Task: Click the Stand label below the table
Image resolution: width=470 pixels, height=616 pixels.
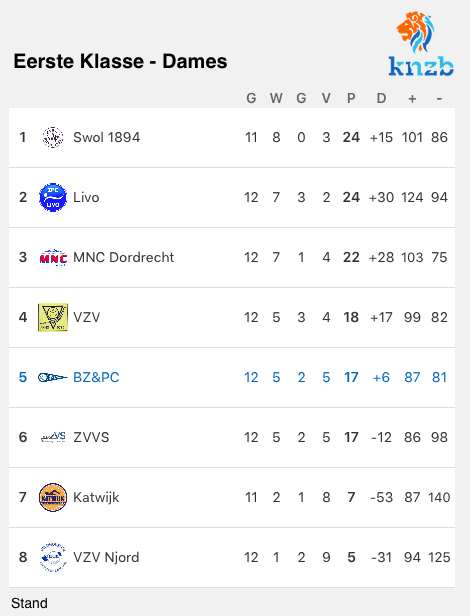Action: click(x=29, y=603)
